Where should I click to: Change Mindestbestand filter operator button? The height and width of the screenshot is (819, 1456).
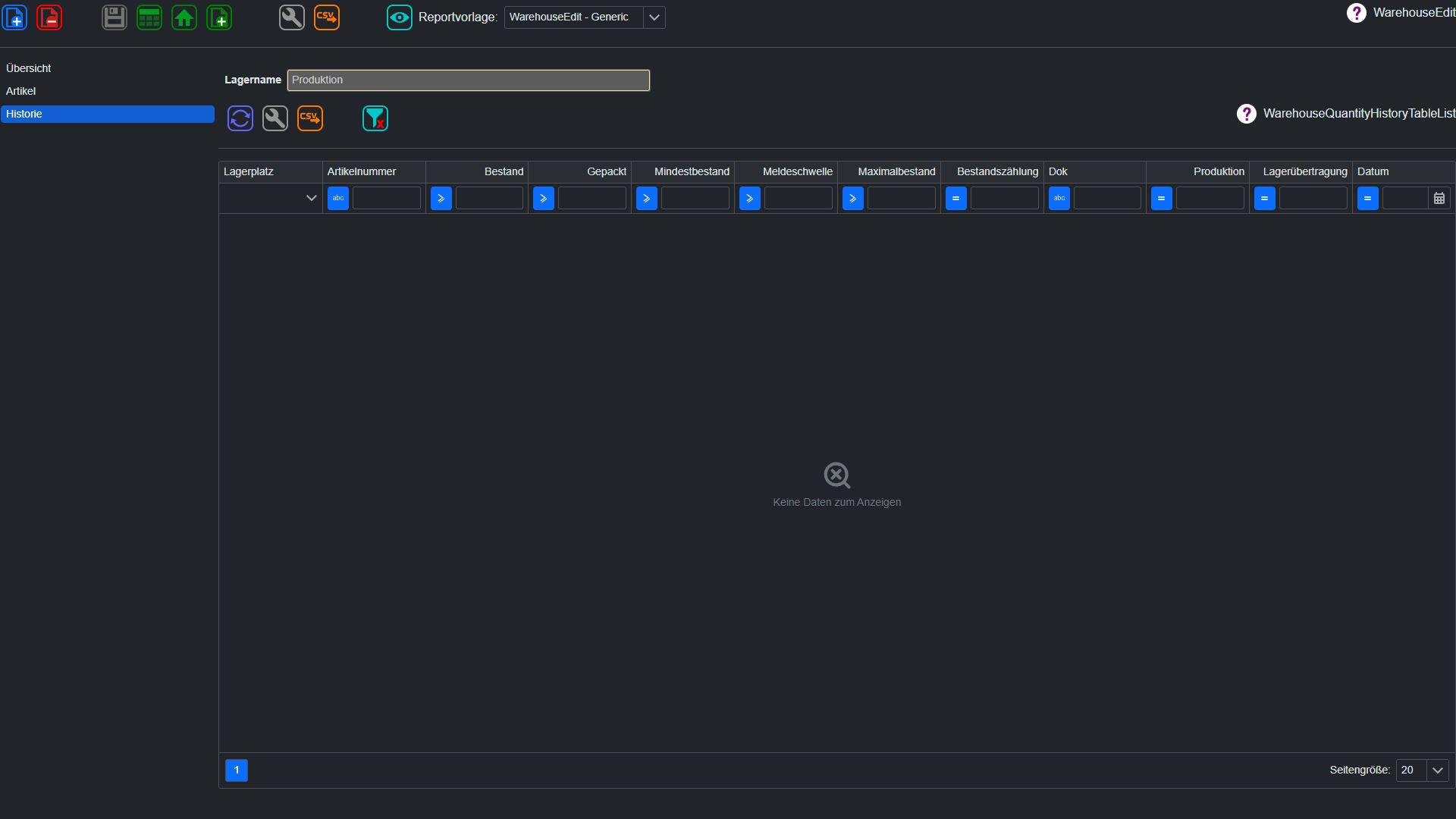647,199
